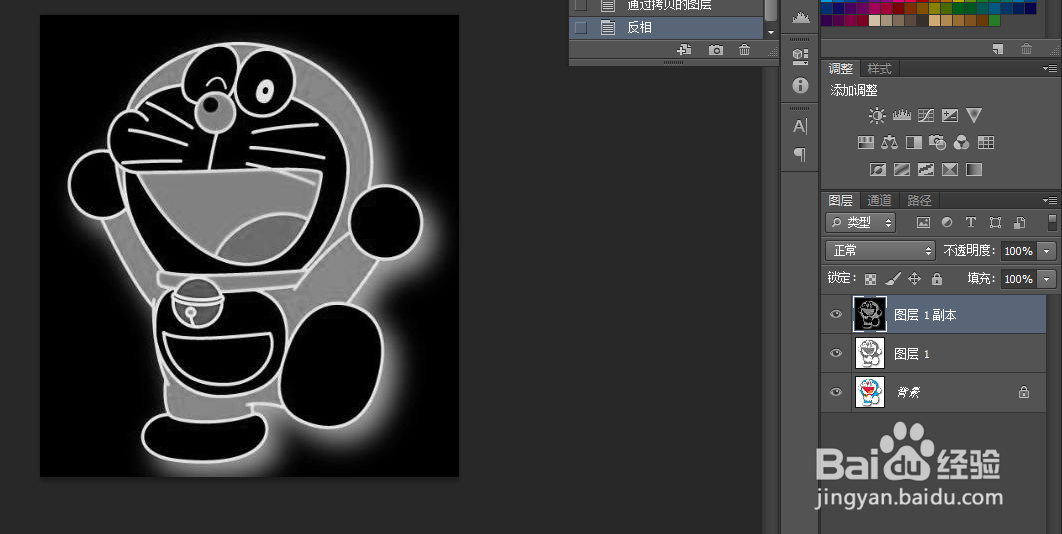Toggle lock image pixels brush icon
This screenshot has height=534, width=1062.
[893, 279]
